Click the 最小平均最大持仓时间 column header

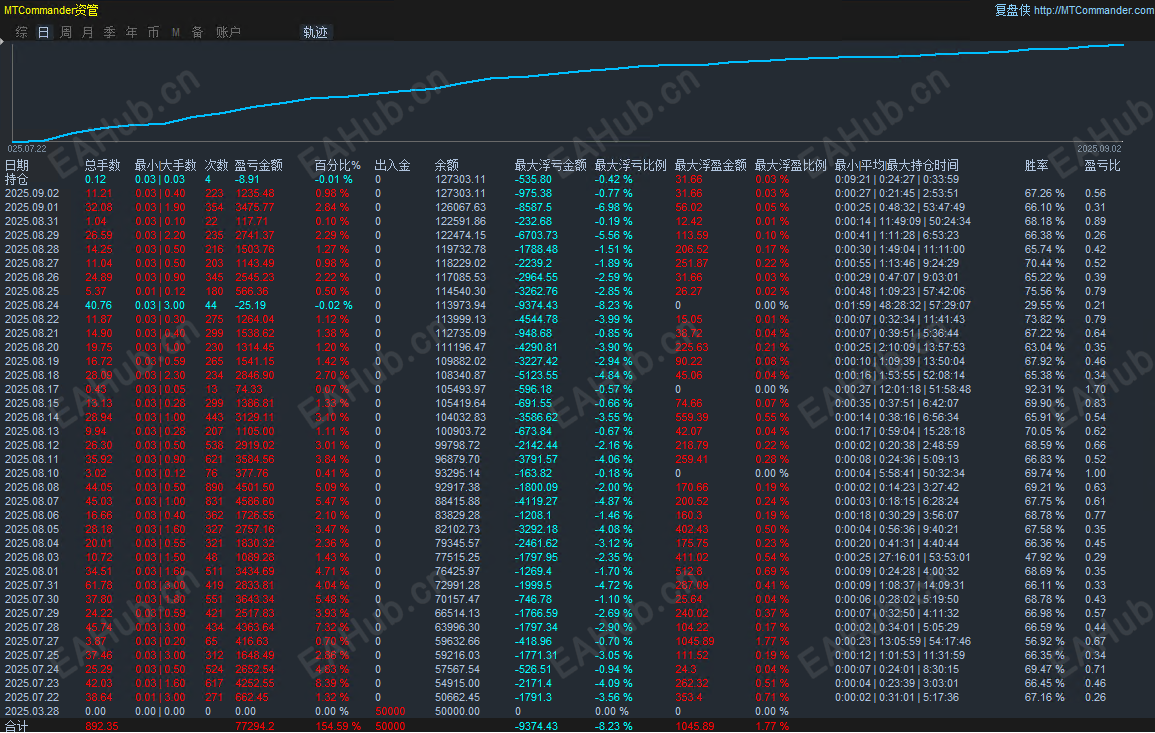[x=896, y=166]
